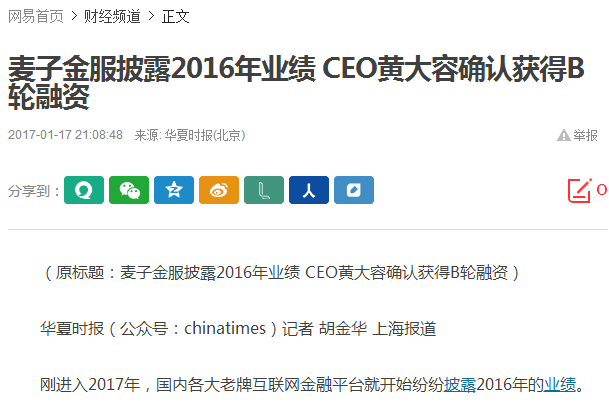Click the comment count number
This screenshot has height=408, width=609.
602,190
